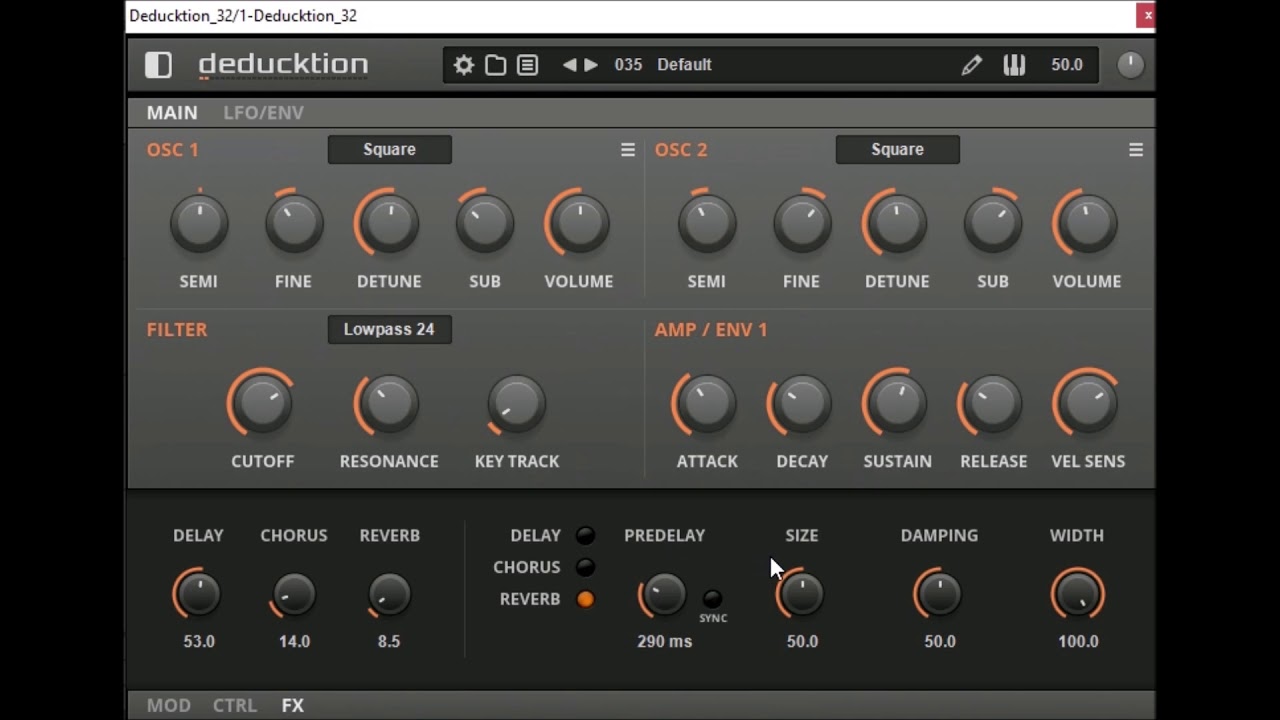Open the preset list icon

528,65
